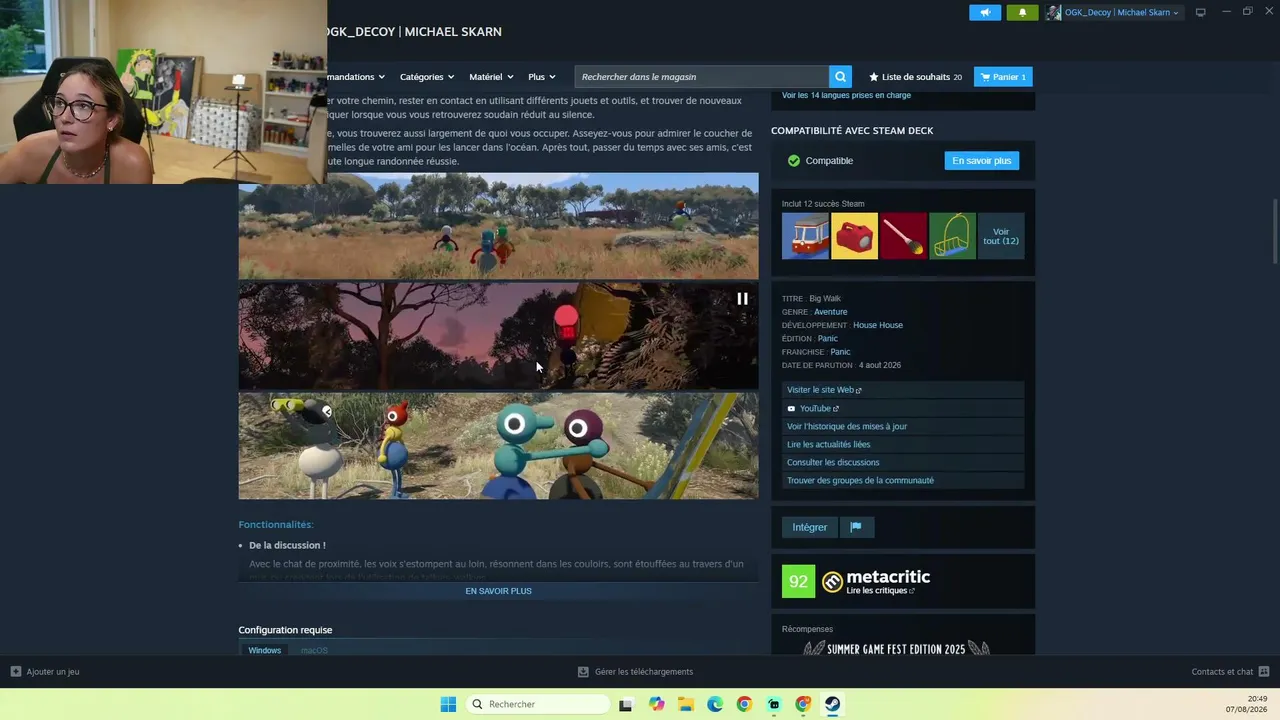This screenshot has height=720, width=1280.
Task: Click the green Metacritic score 92
Action: (798, 582)
